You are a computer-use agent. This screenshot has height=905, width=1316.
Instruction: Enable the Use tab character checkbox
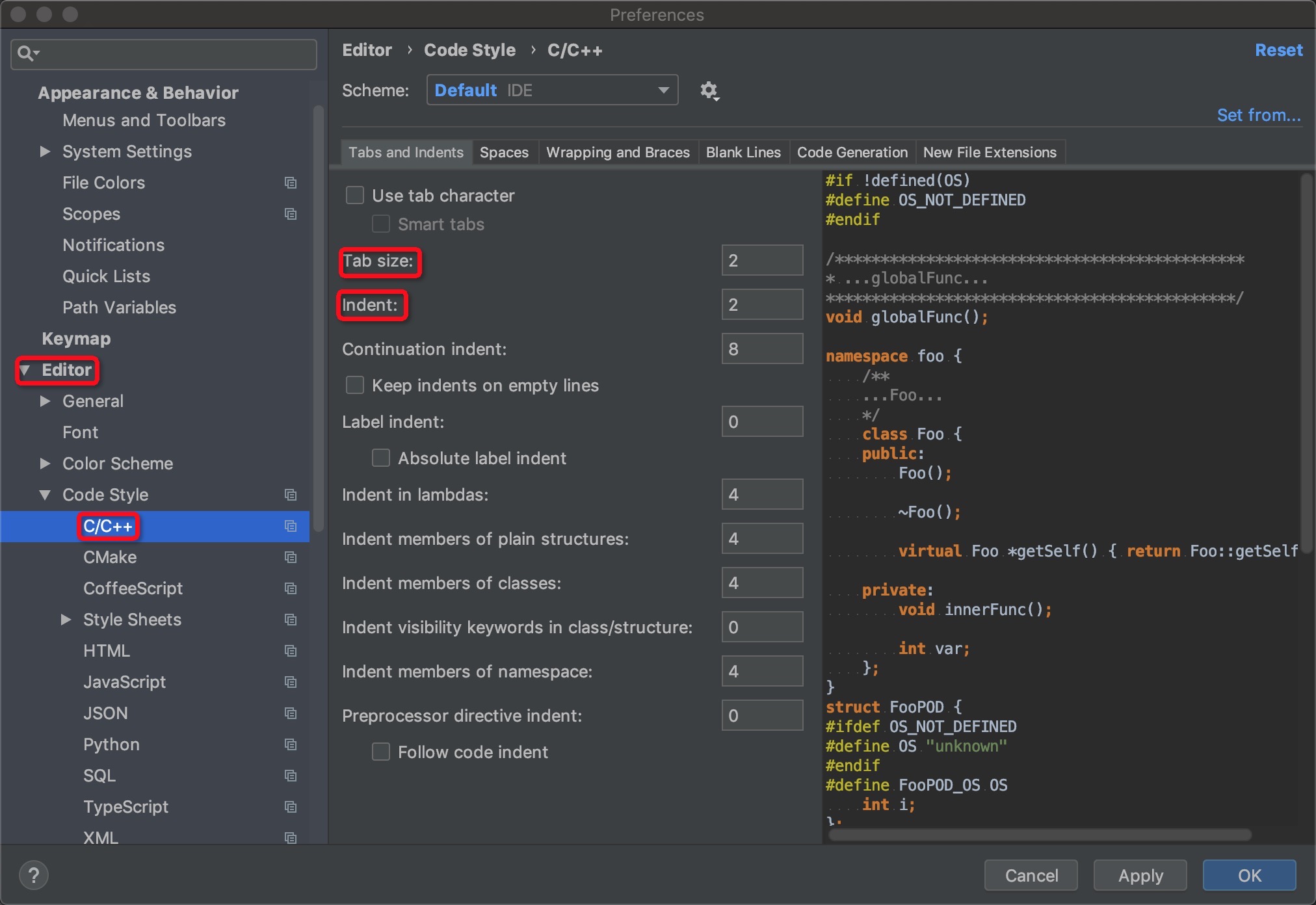coord(355,195)
